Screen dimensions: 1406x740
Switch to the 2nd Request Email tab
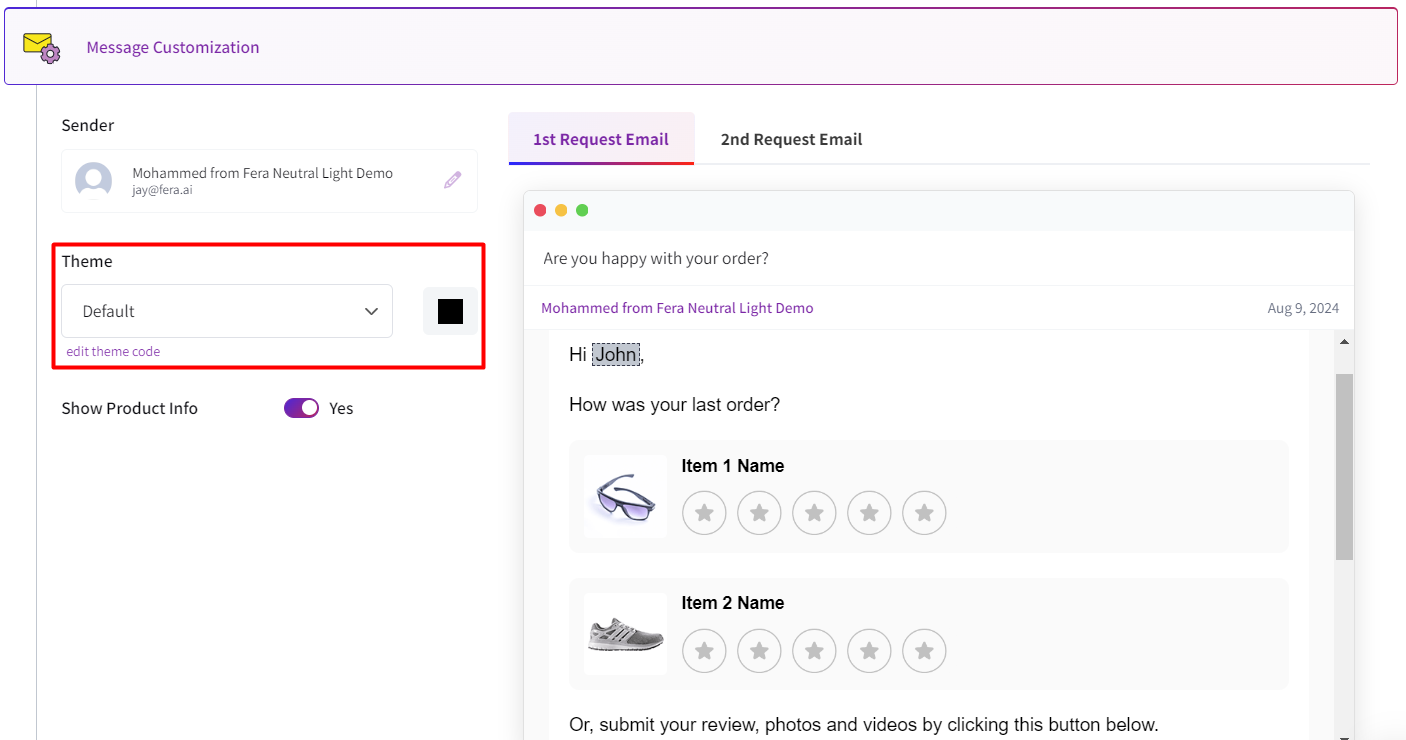coord(791,139)
